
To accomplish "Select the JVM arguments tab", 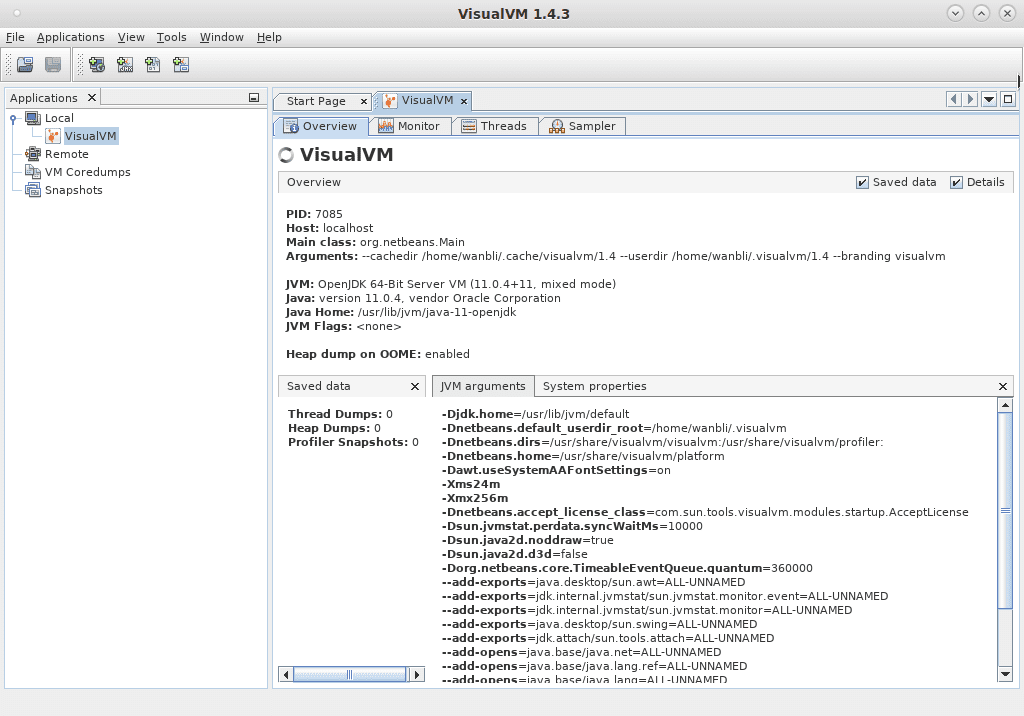I will (x=483, y=386).
